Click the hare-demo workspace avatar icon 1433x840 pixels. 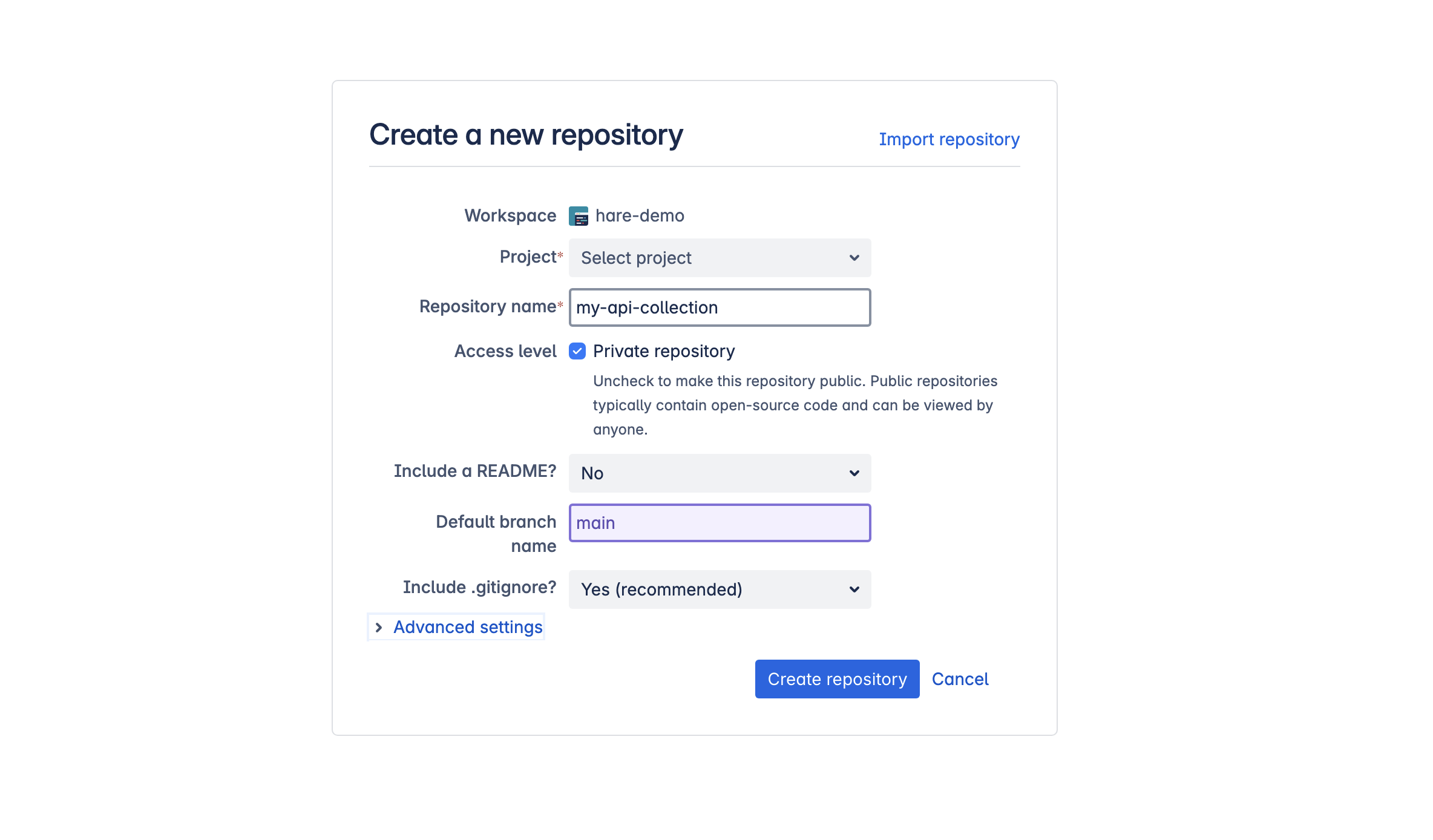point(579,215)
